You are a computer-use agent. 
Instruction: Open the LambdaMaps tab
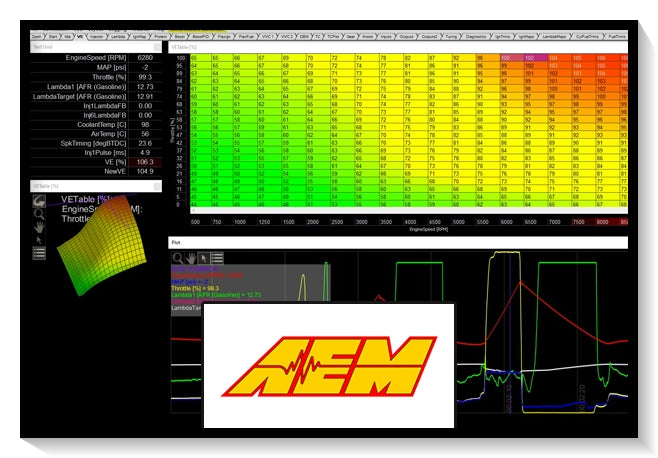click(x=554, y=37)
